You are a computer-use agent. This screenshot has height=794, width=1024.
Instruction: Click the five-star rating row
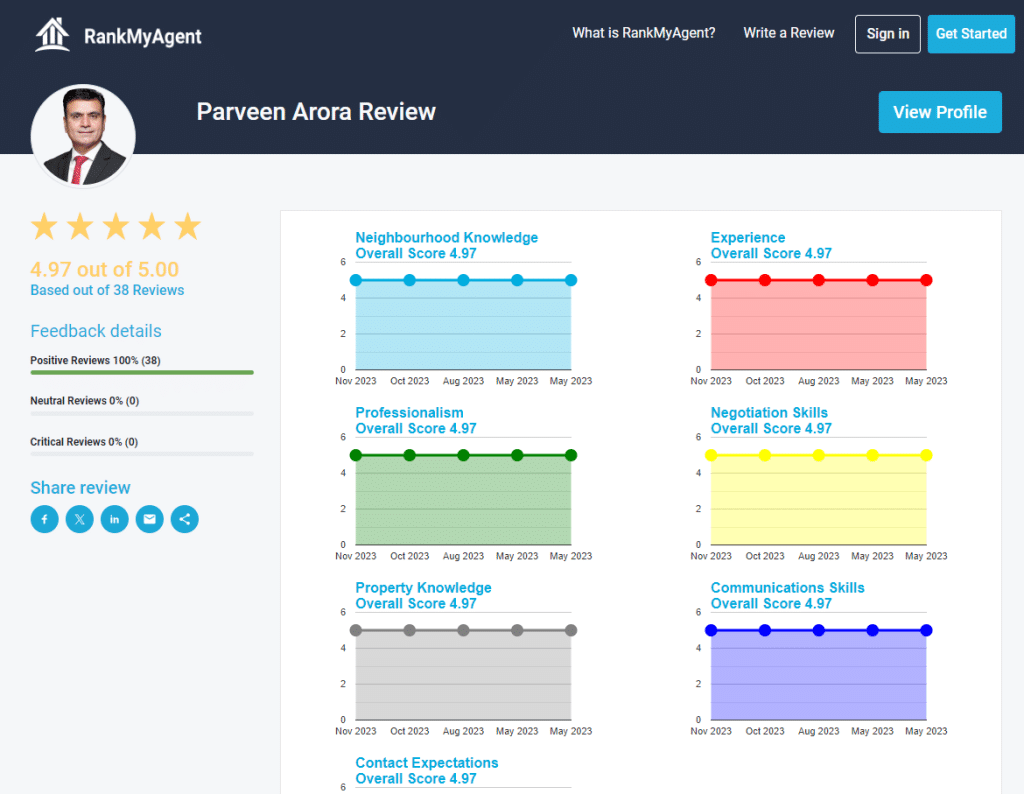pyautogui.click(x=116, y=227)
